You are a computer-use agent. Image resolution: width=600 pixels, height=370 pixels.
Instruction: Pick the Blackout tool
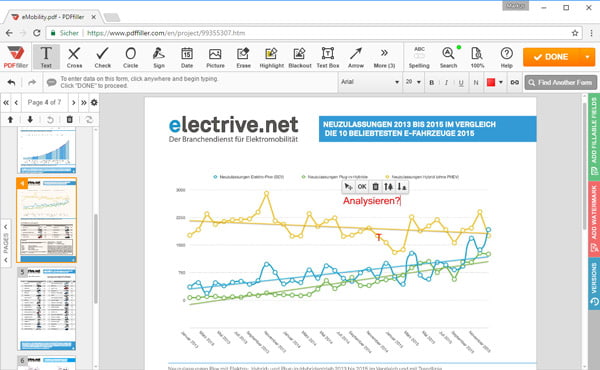(x=300, y=57)
